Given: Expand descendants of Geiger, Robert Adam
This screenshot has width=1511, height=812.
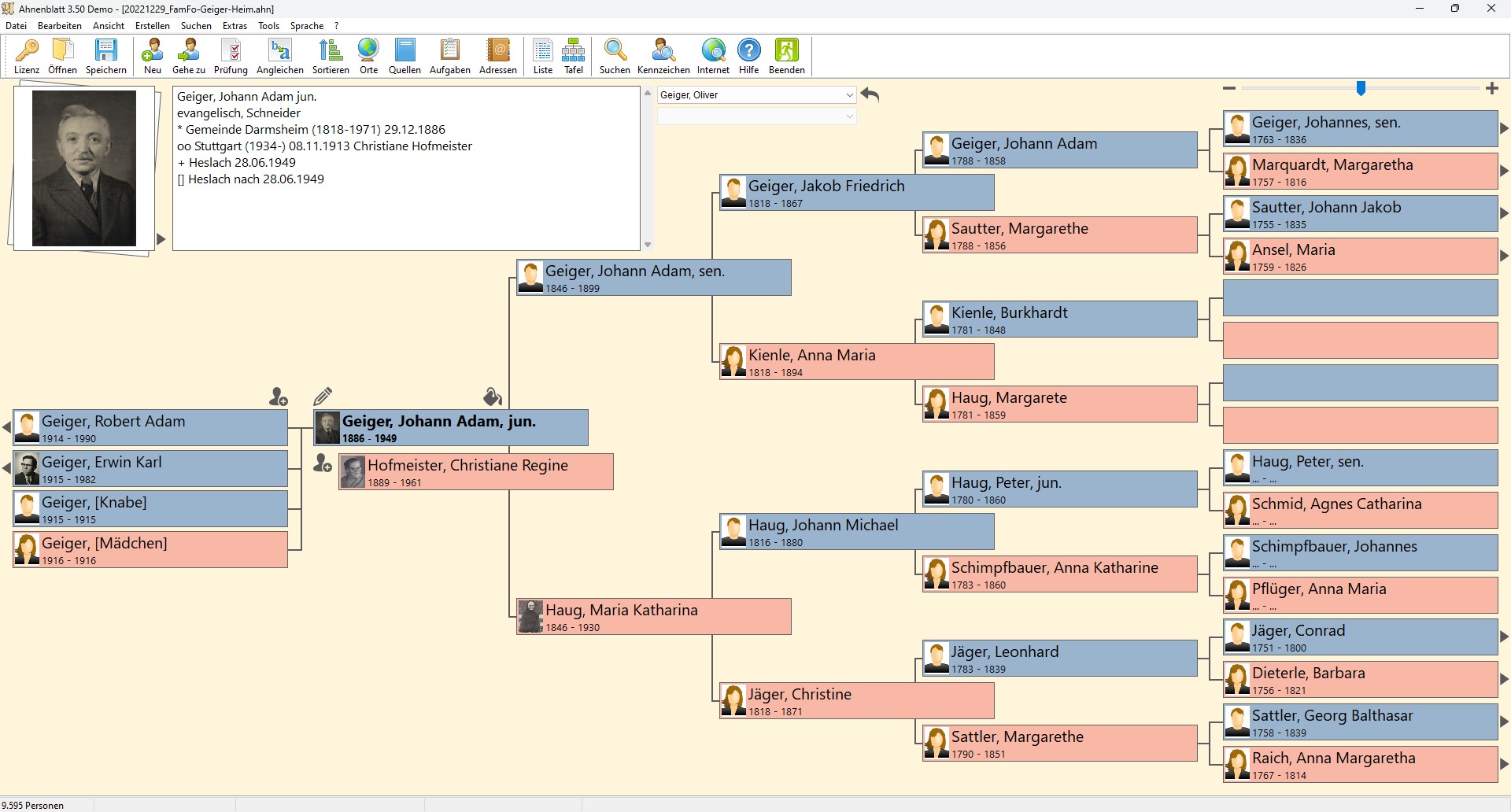Looking at the screenshot, I should click(x=6, y=428).
